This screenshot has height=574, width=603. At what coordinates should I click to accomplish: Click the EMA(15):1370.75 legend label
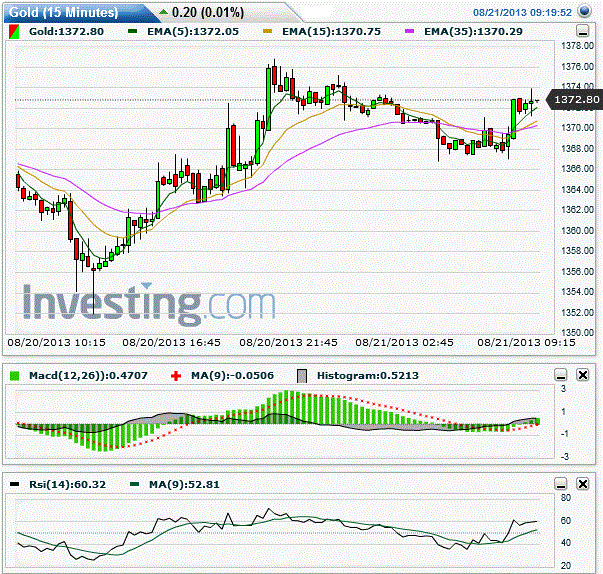pyautogui.click(x=331, y=32)
